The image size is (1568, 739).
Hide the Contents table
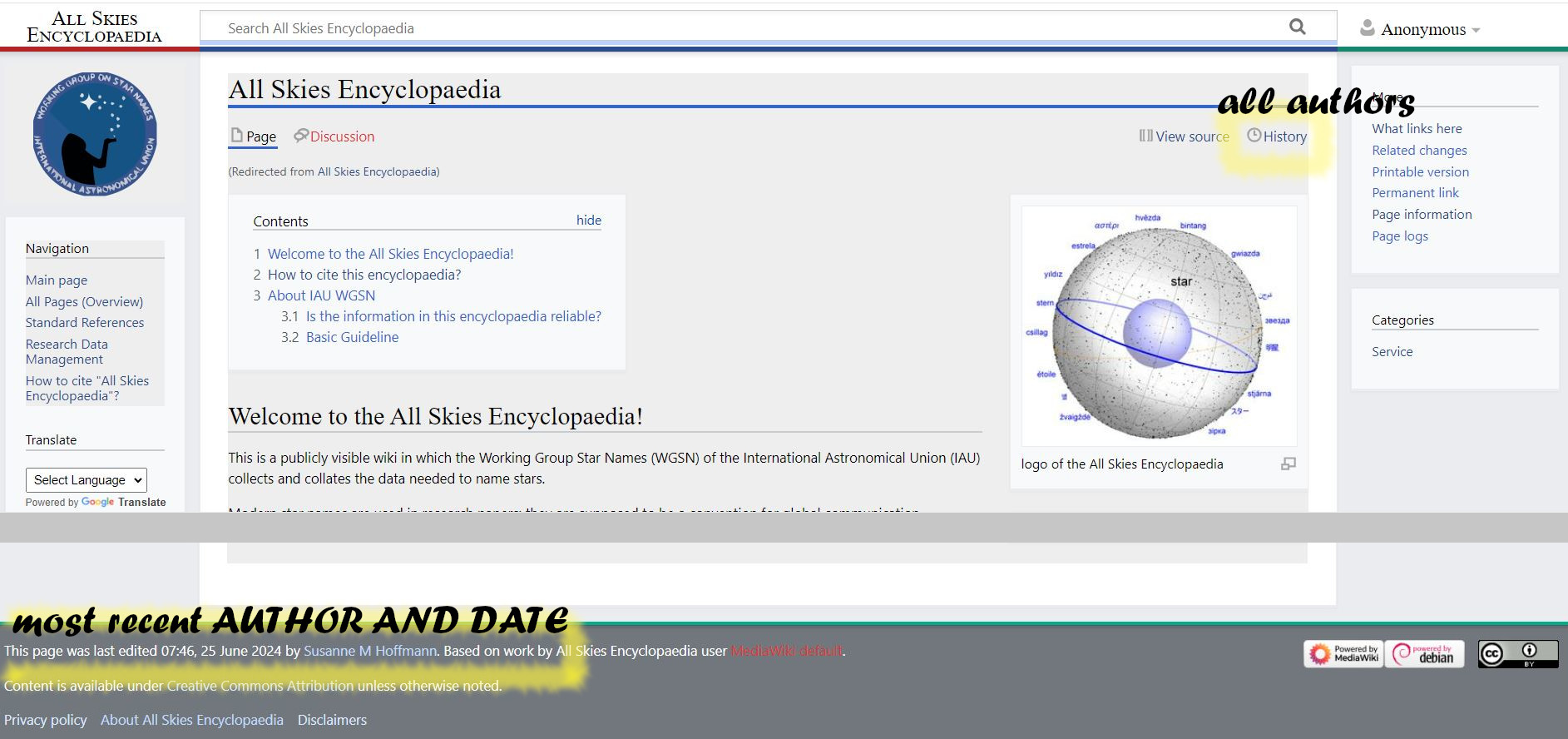click(588, 221)
